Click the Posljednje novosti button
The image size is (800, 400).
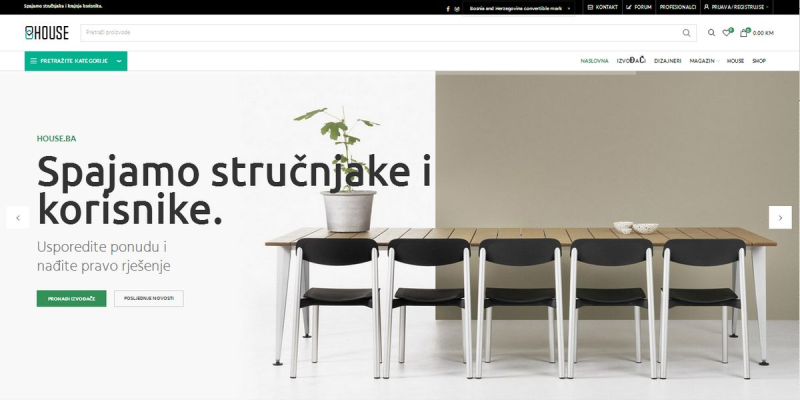point(149,298)
